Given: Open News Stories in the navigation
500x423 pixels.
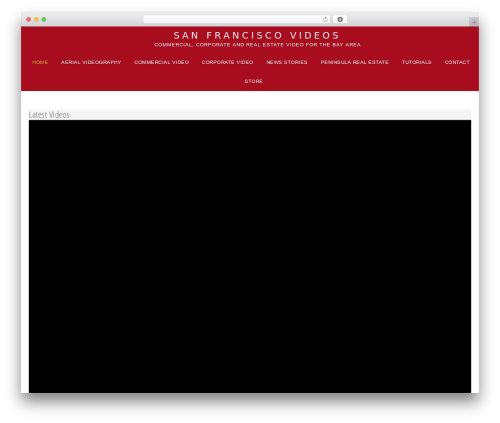Looking at the screenshot, I should pyautogui.click(x=287, y=62).
